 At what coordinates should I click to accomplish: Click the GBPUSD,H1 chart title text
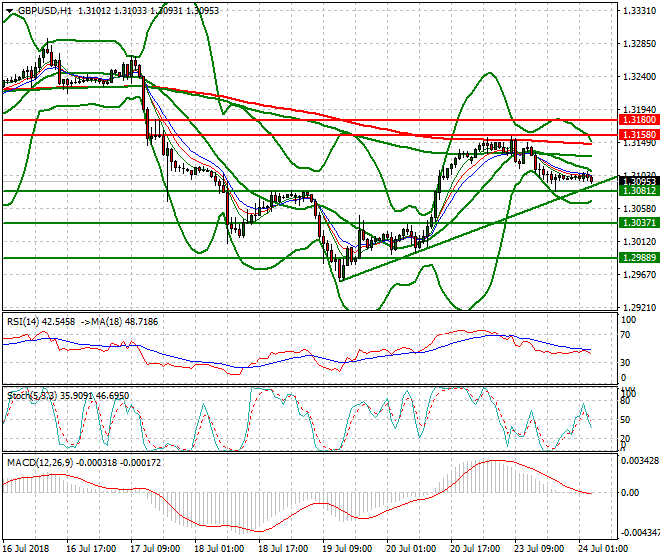(45, 11)
